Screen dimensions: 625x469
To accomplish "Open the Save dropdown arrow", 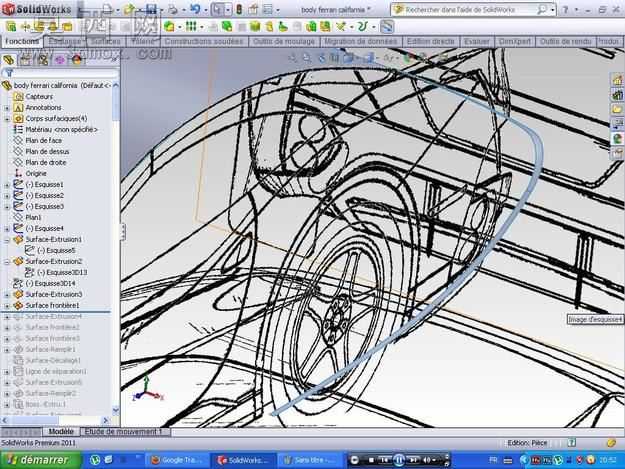I will click(x=162, y=10).
